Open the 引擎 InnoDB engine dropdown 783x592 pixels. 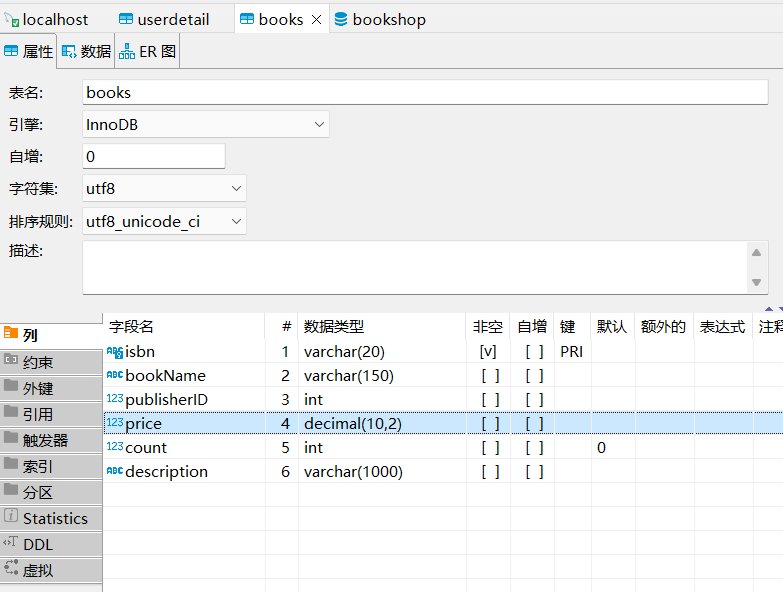[x=206, y=124]
